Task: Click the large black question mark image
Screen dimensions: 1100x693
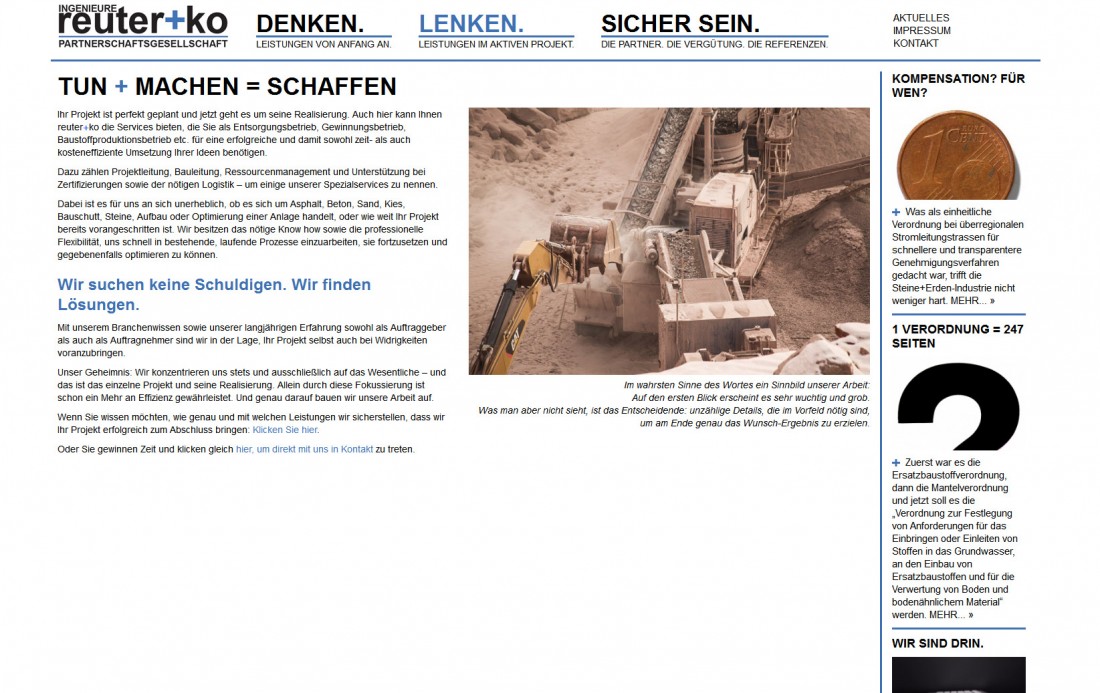Action: (x=958, y=405)
